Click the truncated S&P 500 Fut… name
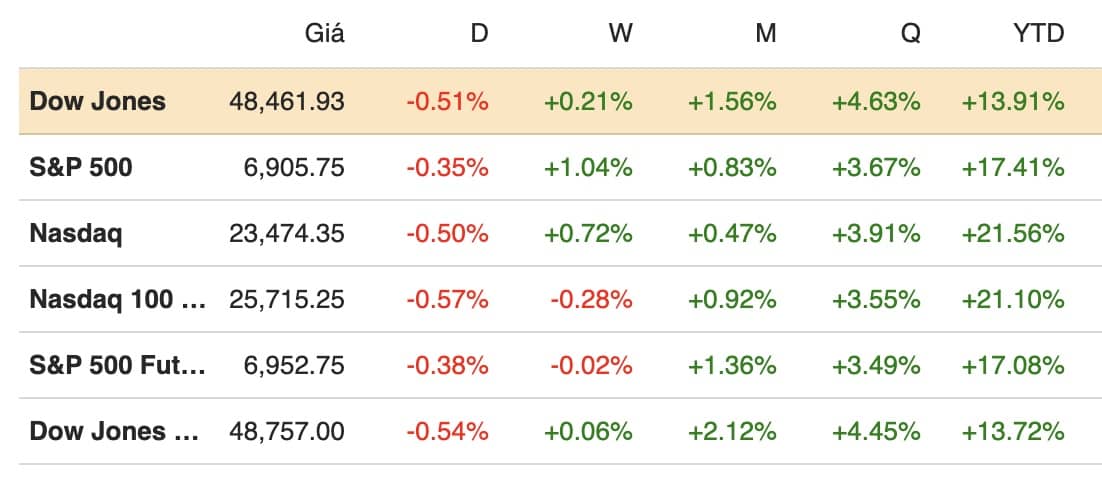The height and width of the screenshot is (488, 1102). click(x=117, y=365)
